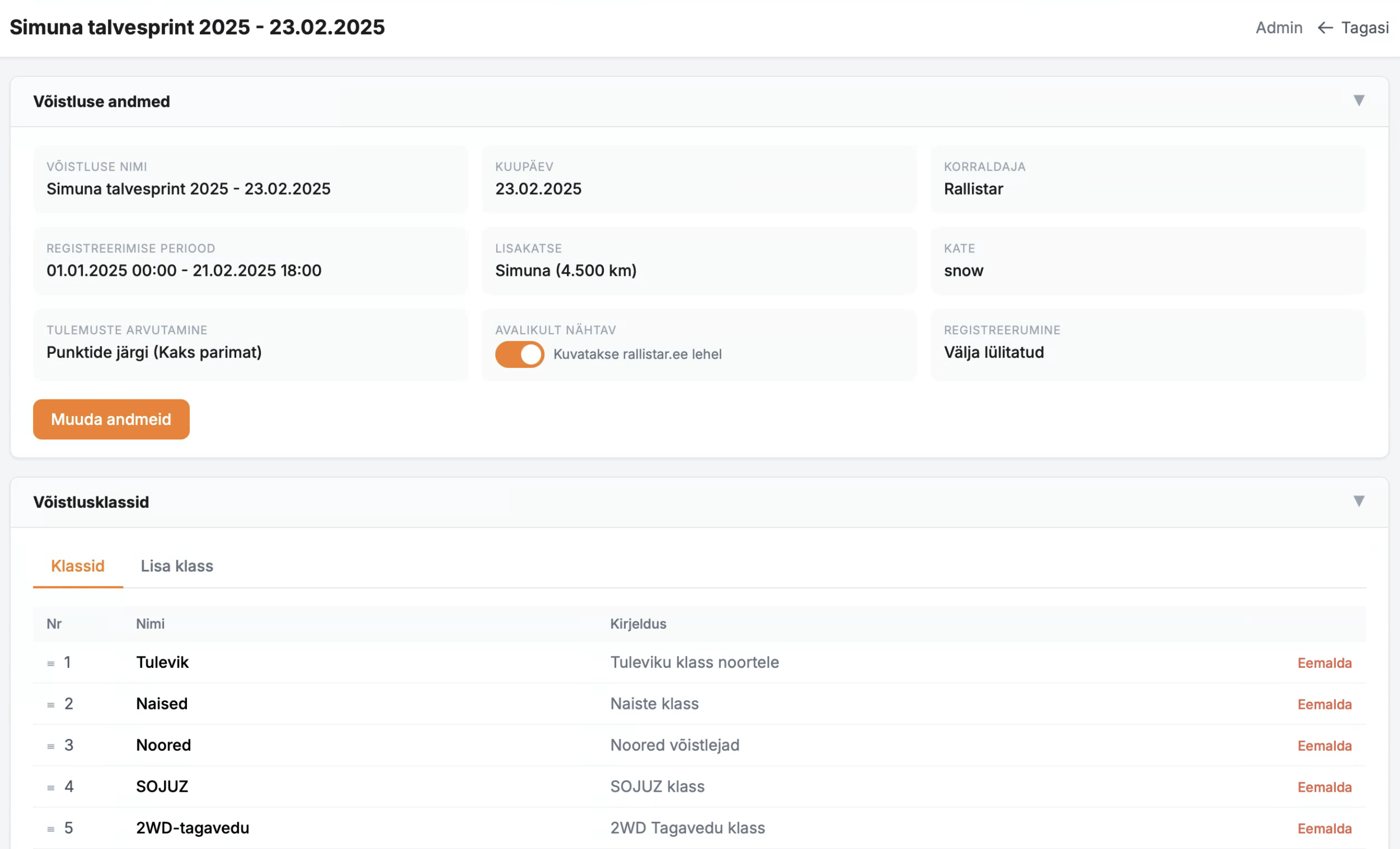
Task: Switch to the Lisa klass tab
Action: (177, 566)
